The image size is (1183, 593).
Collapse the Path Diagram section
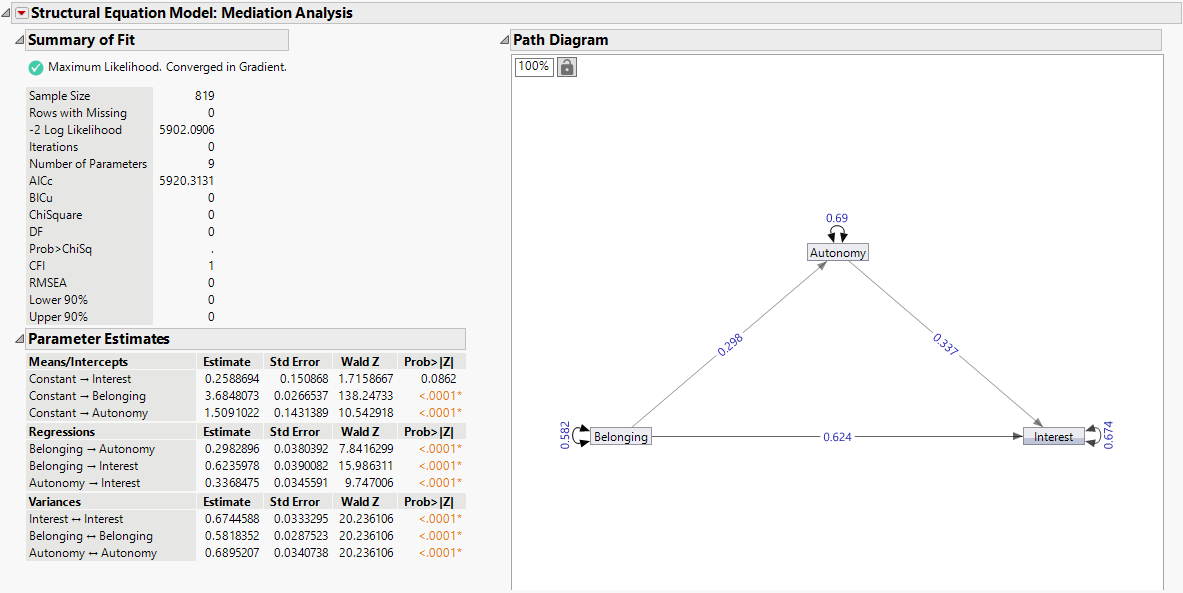tap(502, 40)
